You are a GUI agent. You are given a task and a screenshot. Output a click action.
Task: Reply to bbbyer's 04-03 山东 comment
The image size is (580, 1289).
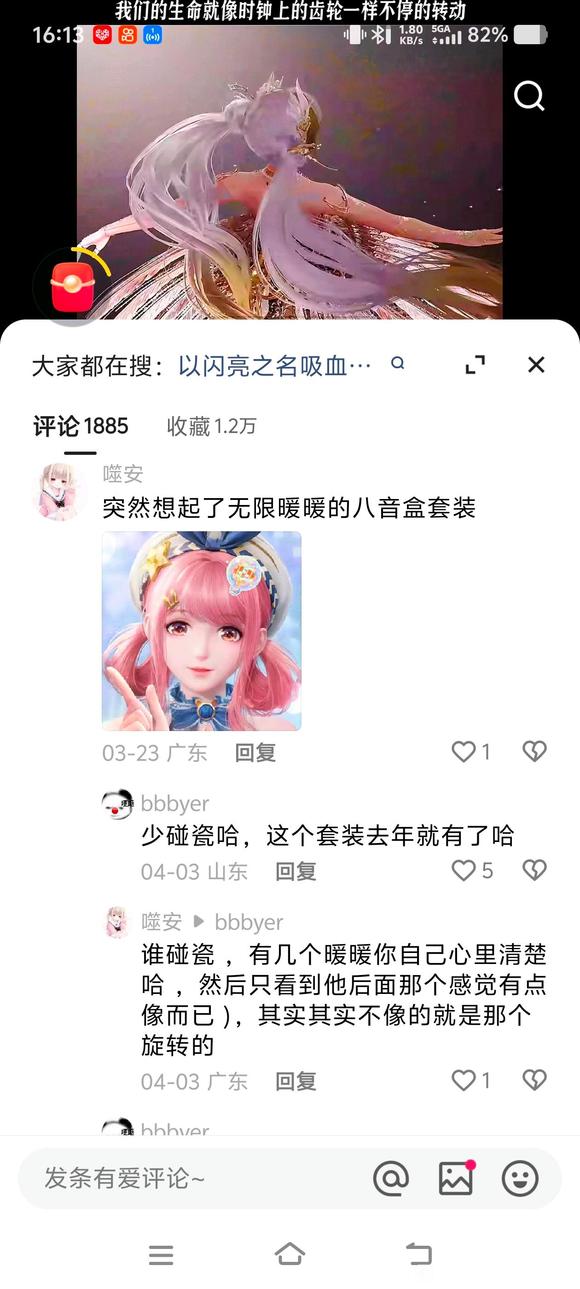(x=296, y=872)
